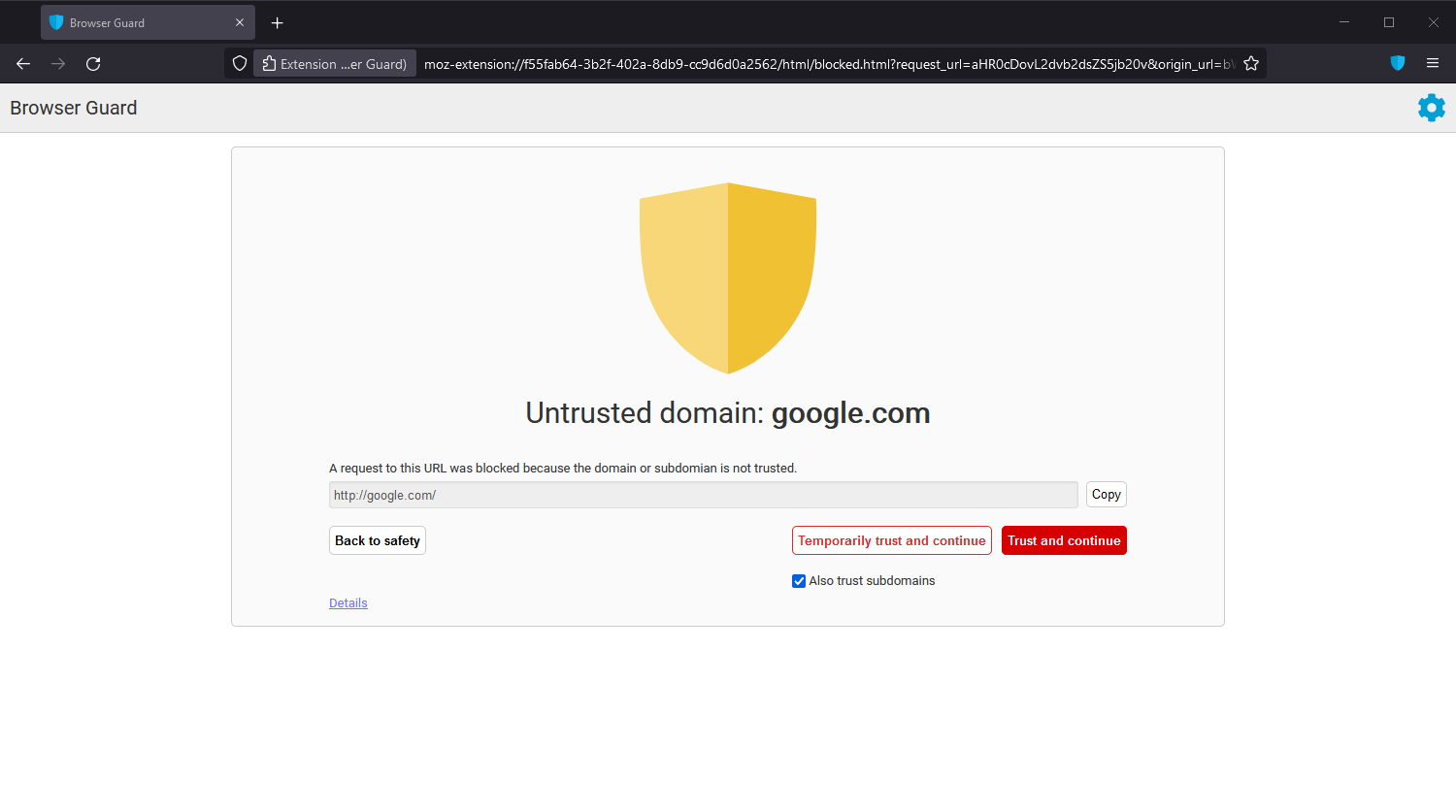Click Extension (Browser Guard) identity label

[335, 64]
